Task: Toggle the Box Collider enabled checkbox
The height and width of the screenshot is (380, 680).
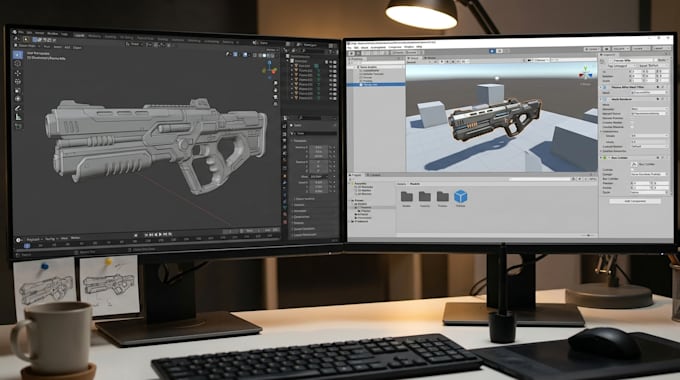Action: coord(609,158)
